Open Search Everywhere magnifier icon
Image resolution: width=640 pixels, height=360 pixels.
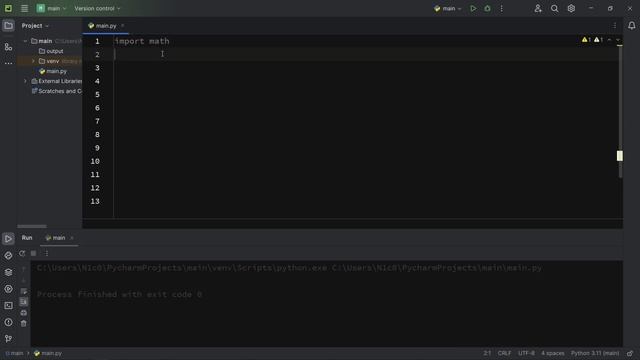point(554,8)
